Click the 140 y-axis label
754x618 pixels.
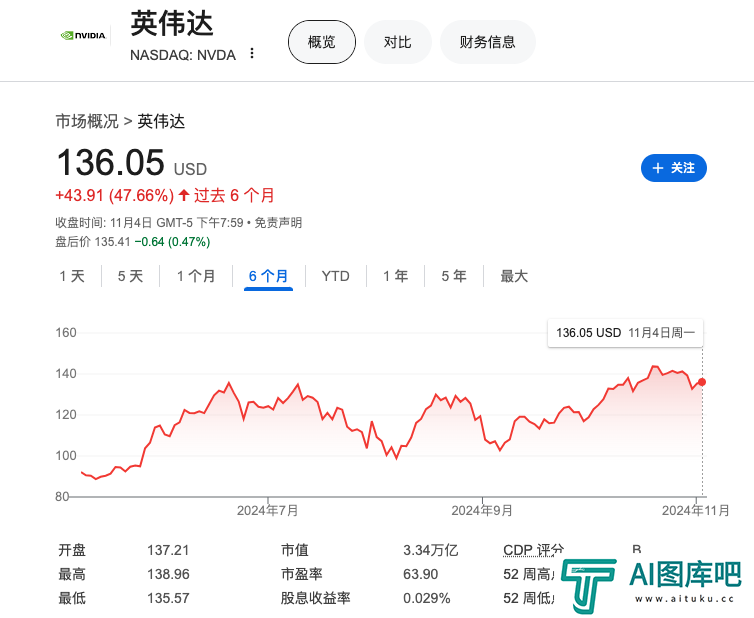(x=66, y=374)
